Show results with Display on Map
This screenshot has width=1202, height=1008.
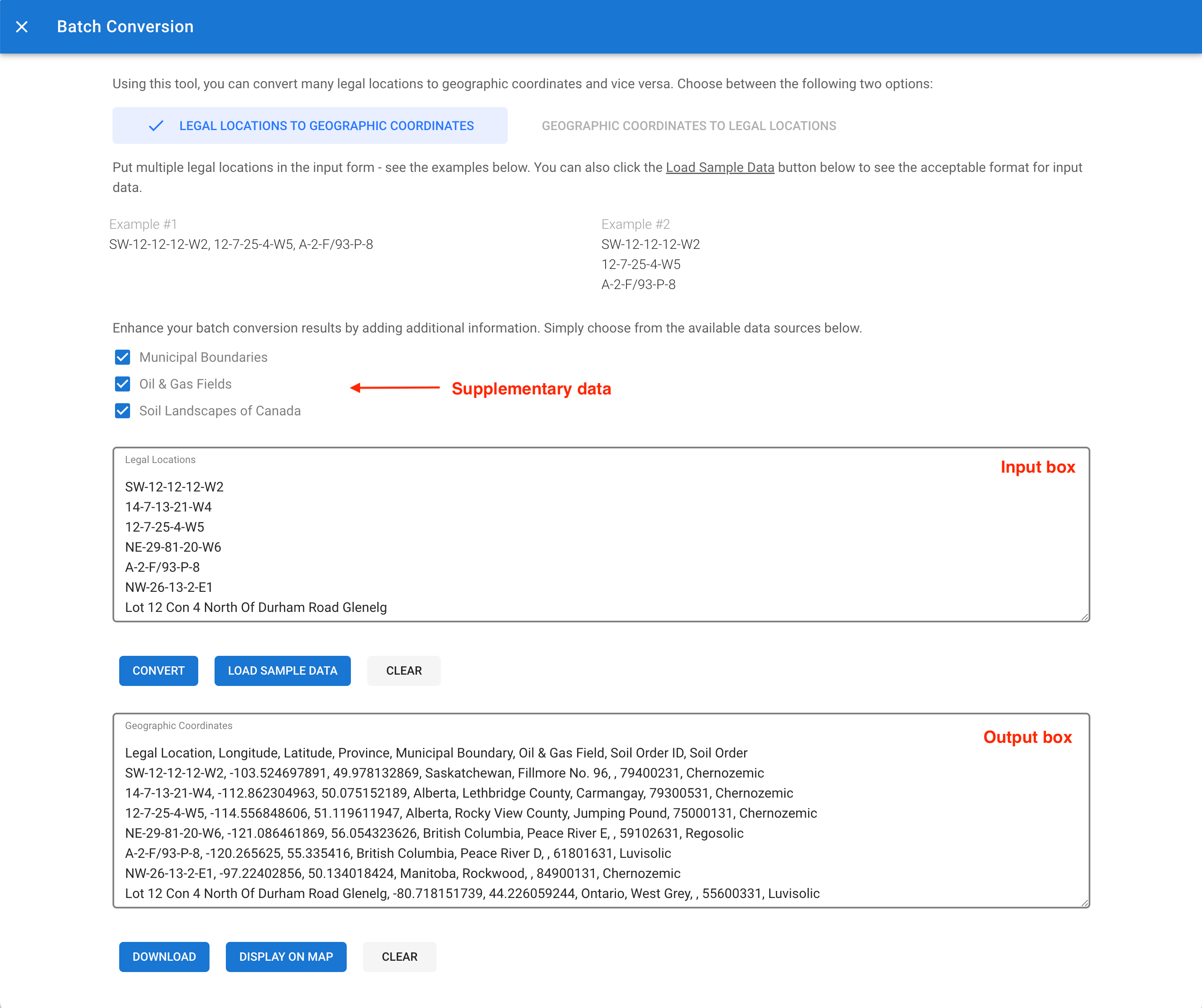click(286, 957)
